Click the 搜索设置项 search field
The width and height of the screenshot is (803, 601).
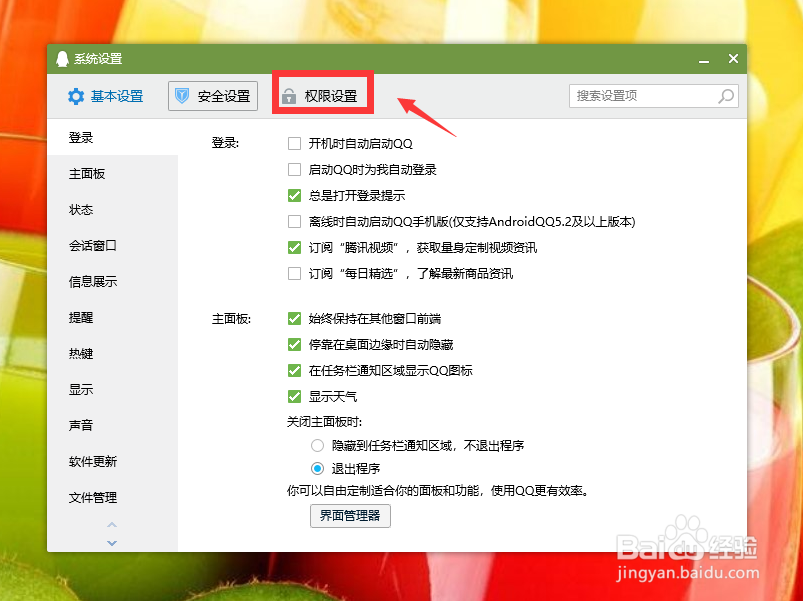pyautogui.click(x=640, y=96)
